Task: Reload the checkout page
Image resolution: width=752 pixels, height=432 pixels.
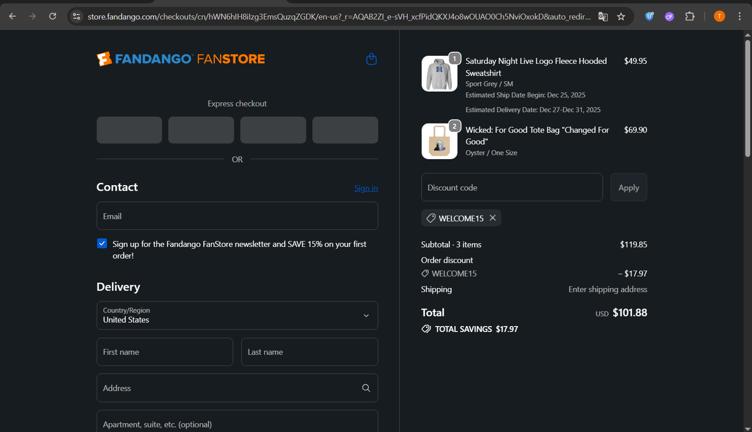Action: coord(52,16)
